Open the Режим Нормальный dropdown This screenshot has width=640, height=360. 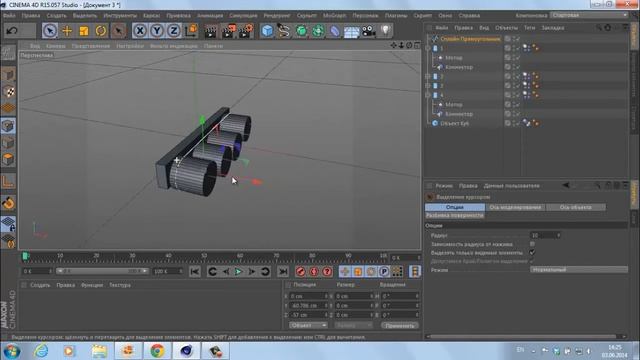[x=579, y=270]
